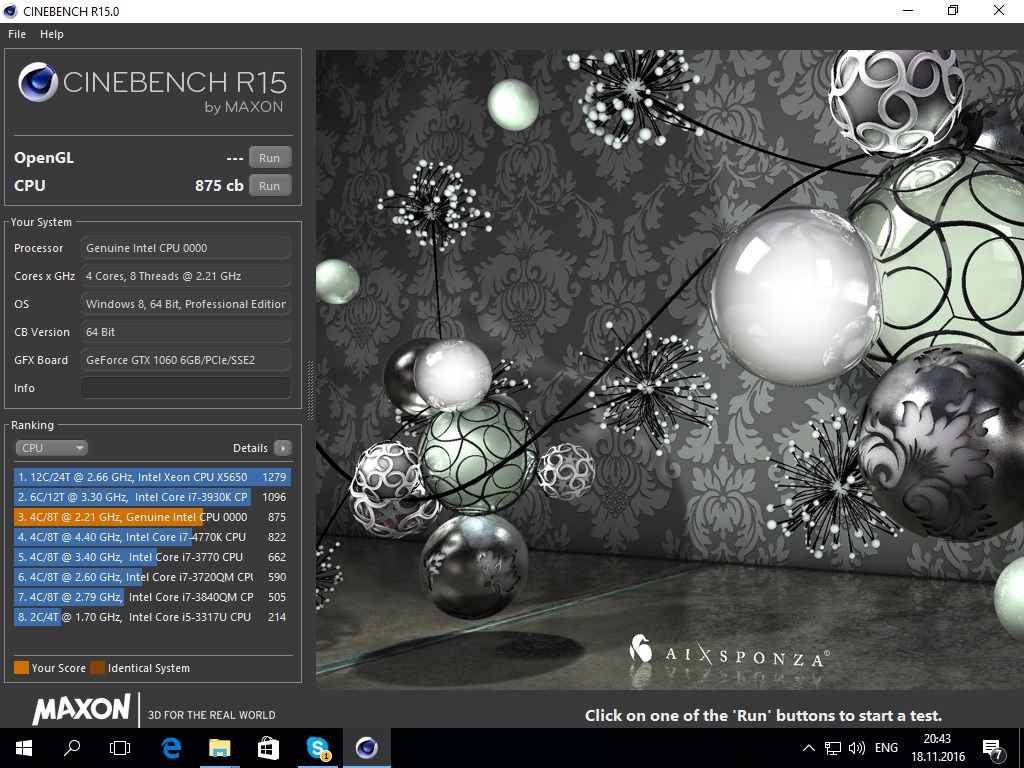Image resolution: width=1024 pixels, height=768 pixels.
Task: Open taskbar Search
Action: (72, 748)
